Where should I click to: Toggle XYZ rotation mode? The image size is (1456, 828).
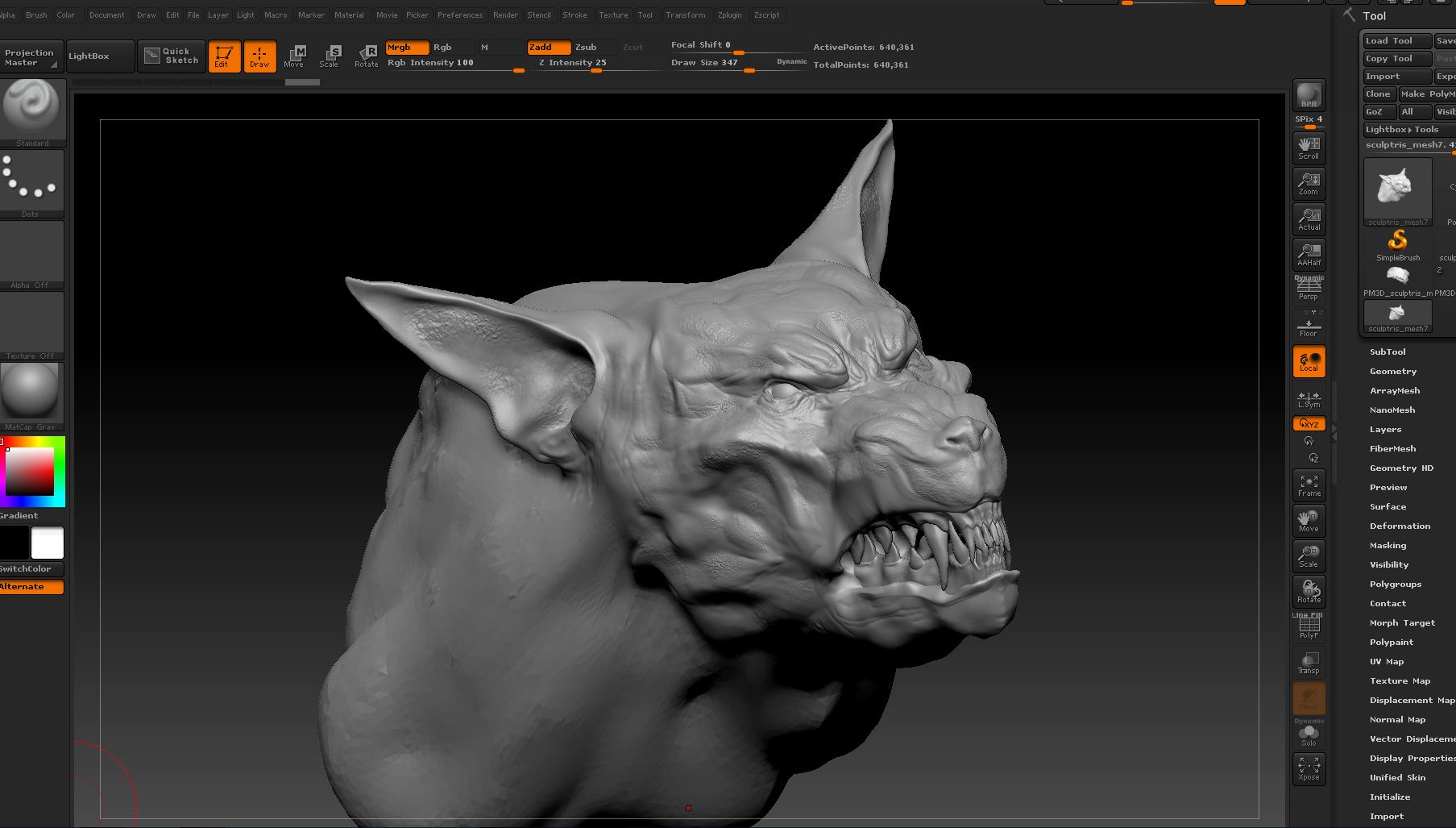point(1309,424)
